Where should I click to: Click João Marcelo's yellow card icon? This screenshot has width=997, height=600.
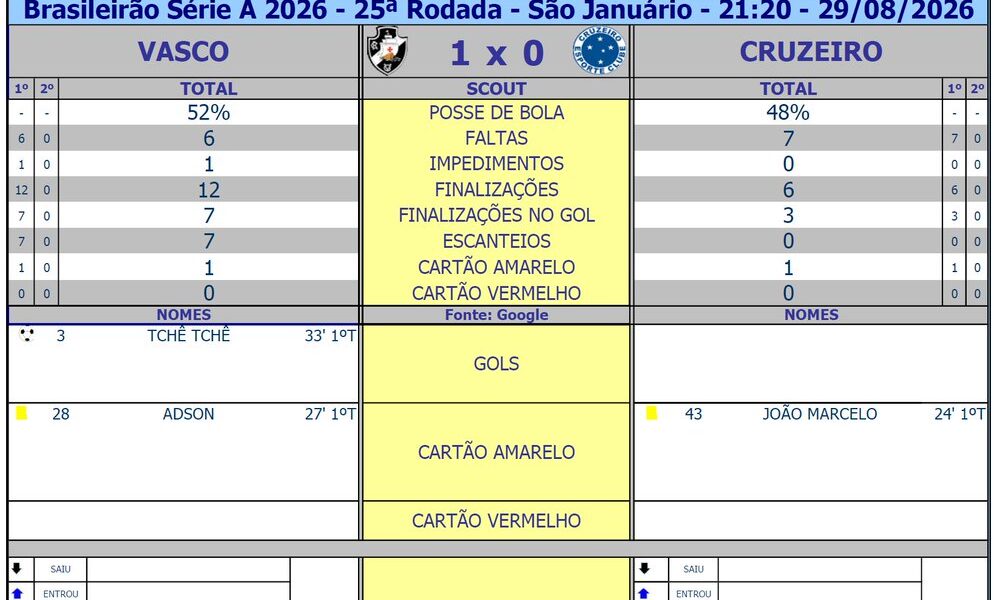coord(651,413)
